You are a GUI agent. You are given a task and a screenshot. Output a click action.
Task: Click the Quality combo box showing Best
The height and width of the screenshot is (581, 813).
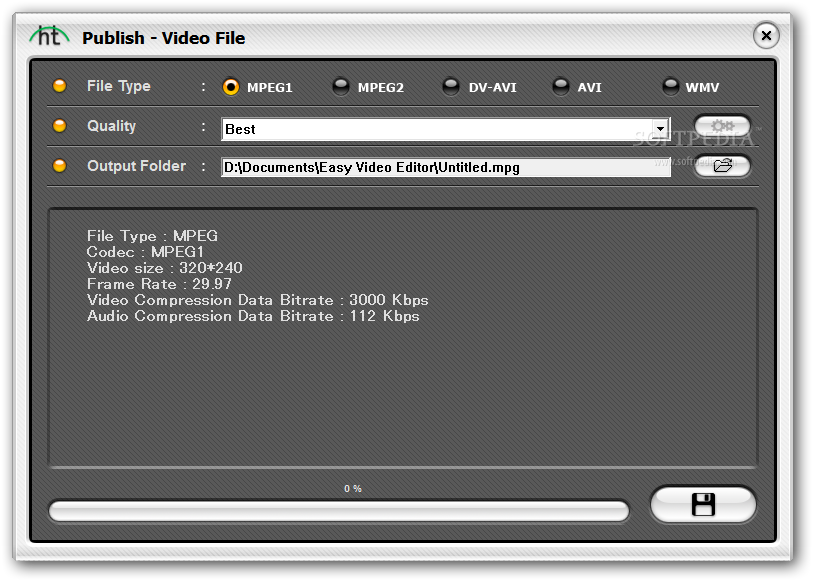(x=446, y=129)
